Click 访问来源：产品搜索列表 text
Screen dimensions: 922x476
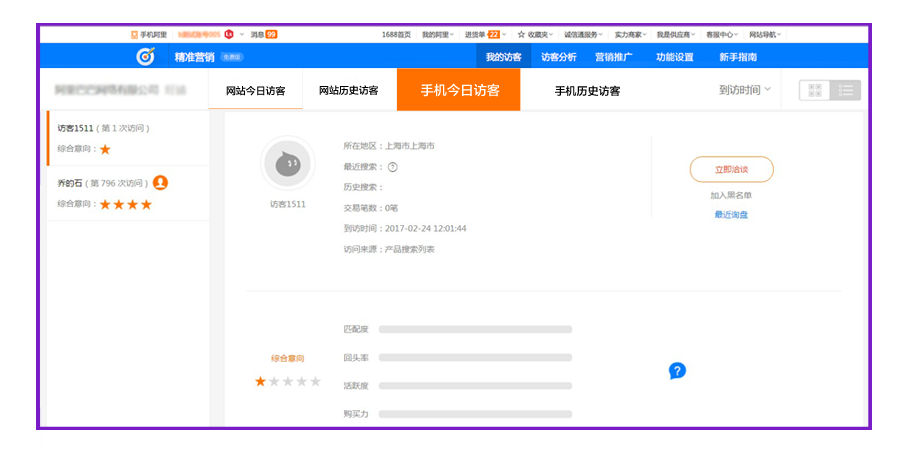389,249
